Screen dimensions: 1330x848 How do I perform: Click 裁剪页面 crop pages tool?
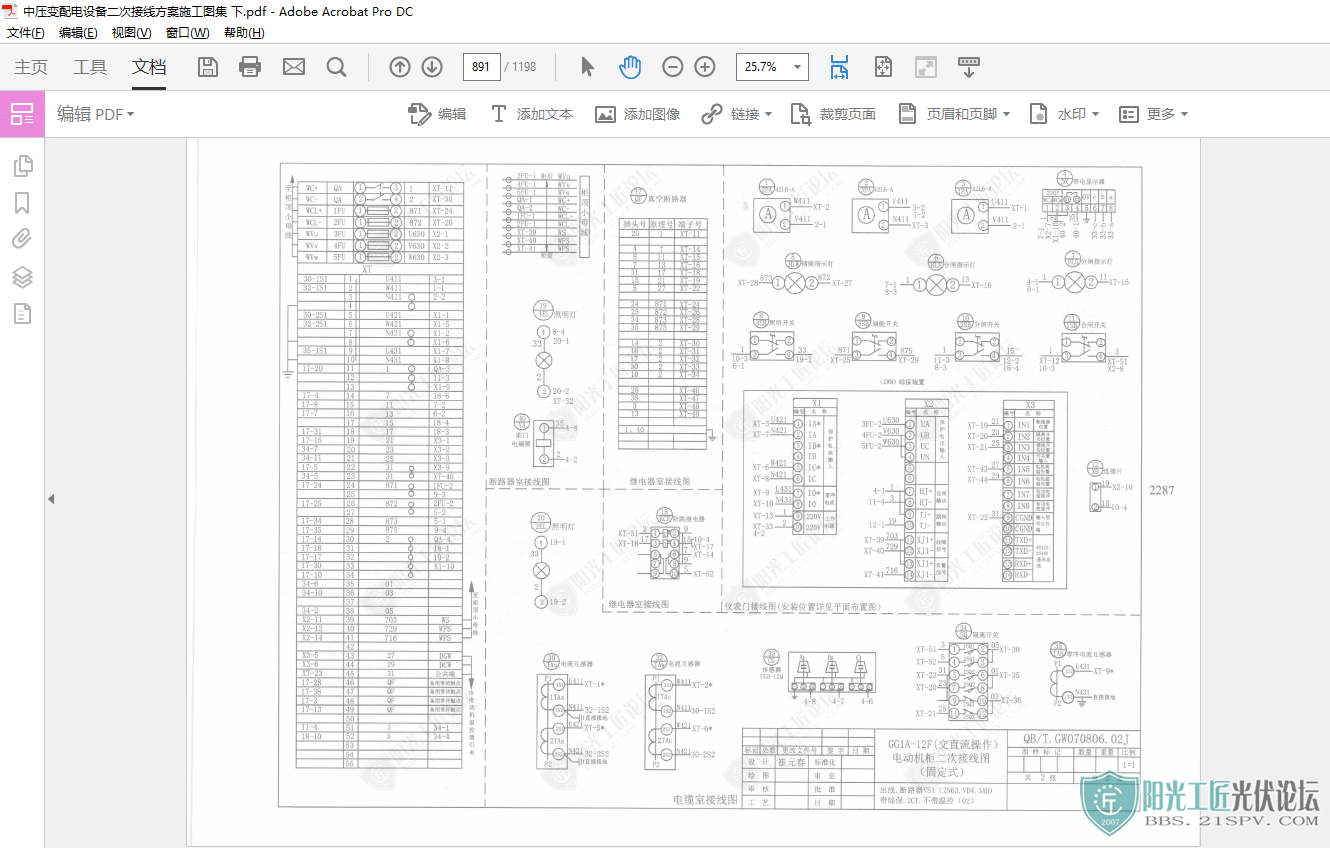coord(833,114)
